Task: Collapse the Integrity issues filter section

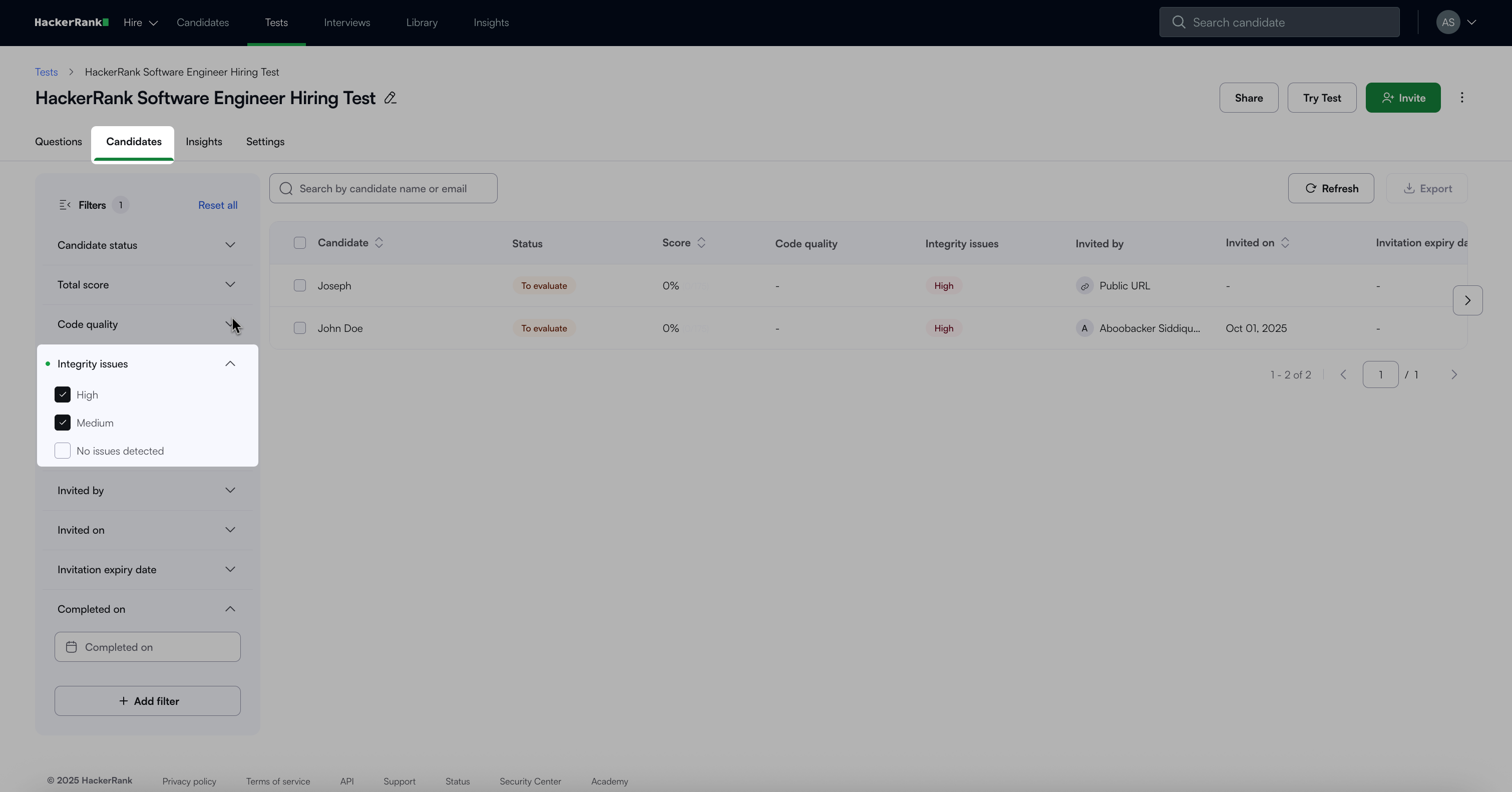Action: (230, 364)
